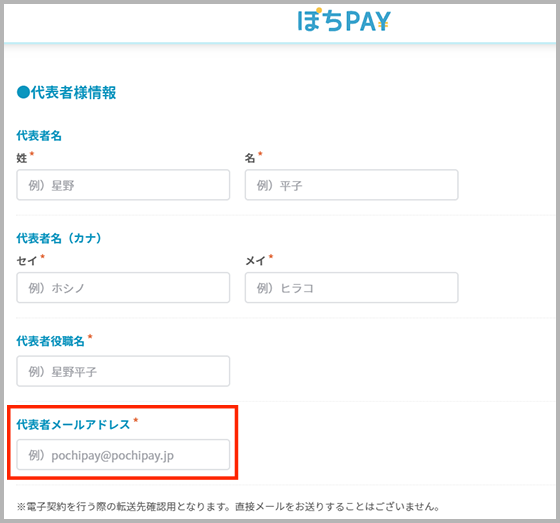The width and height of the screenshot is (560, 523).
Task: Click the セイ field label
Action: [27, 261]
